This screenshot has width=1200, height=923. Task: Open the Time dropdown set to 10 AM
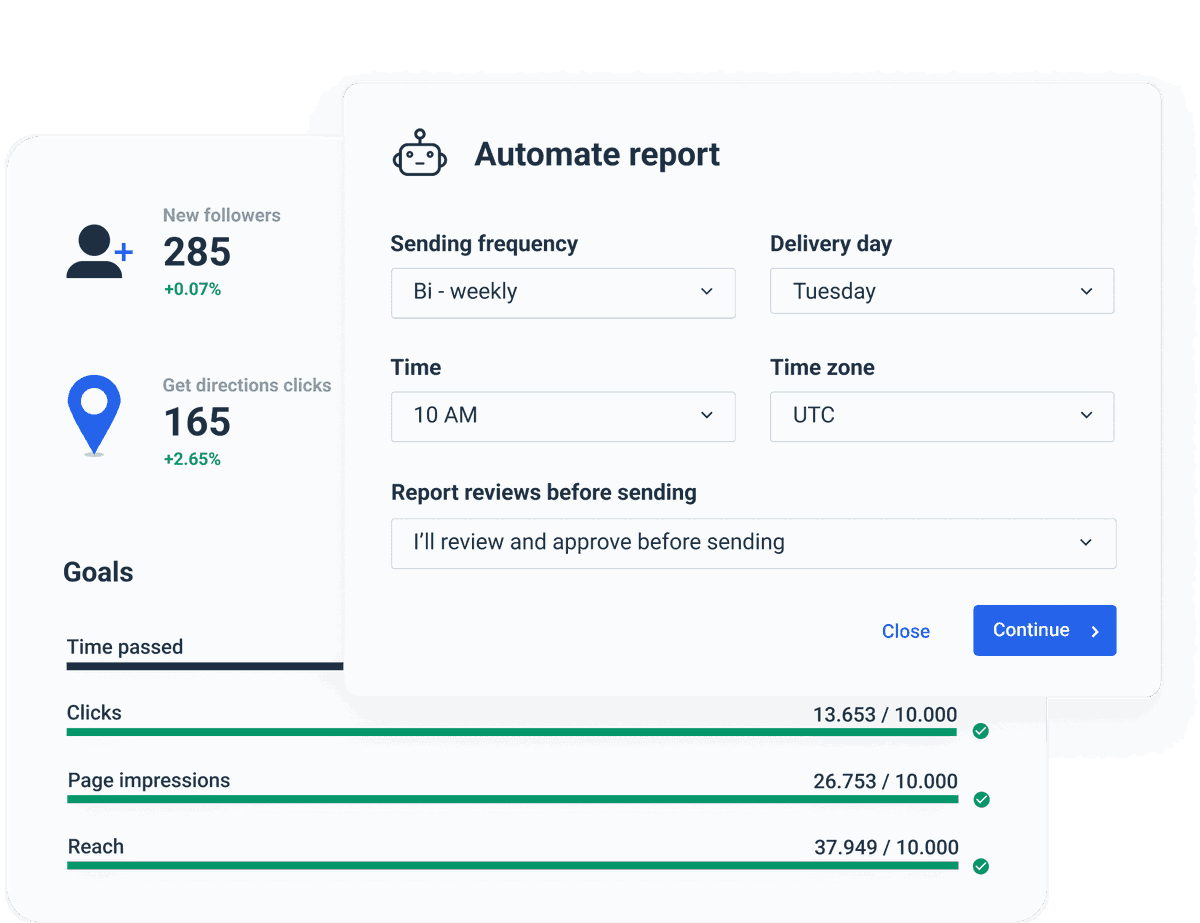coord(563,416)
